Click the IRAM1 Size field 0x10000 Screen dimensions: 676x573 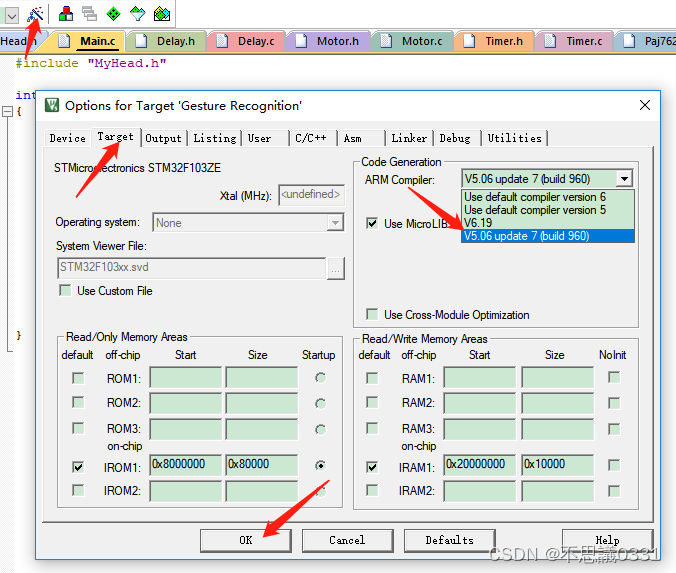pyautogui.click(x=557, y=465)
